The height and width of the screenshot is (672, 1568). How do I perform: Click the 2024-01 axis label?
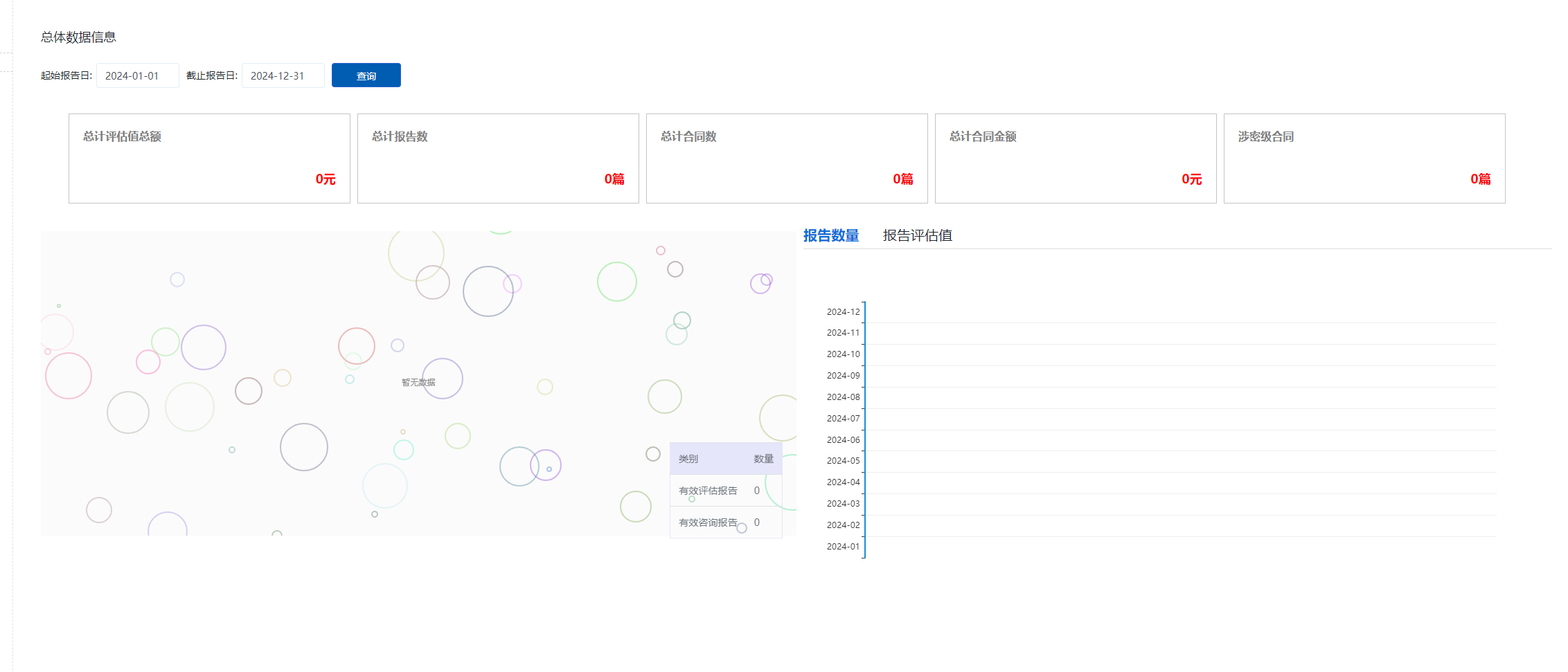[x=843, y=547]
